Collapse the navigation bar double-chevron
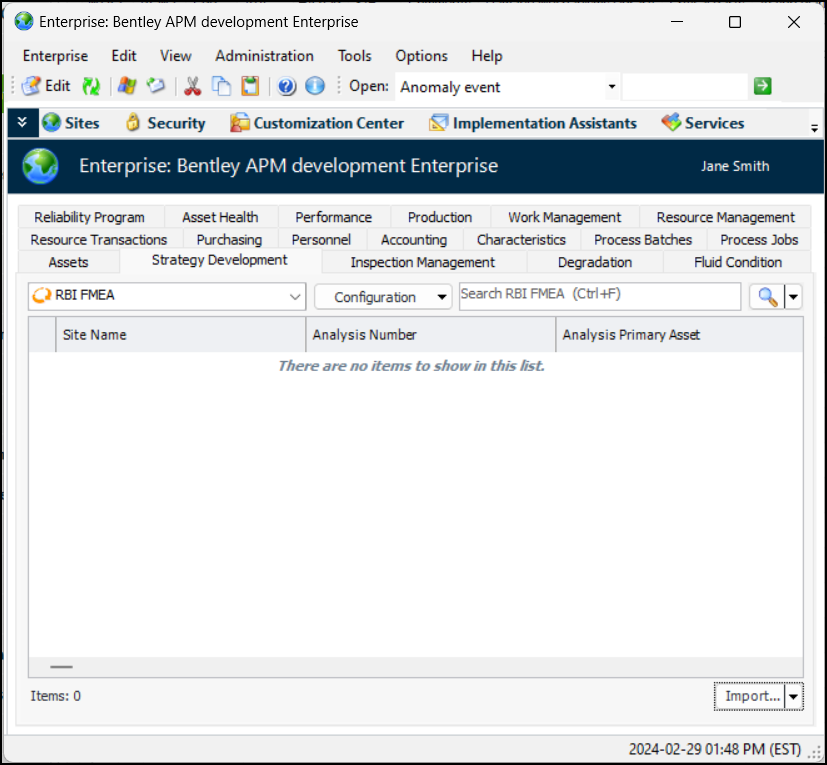Viewport: 827px width, 765px height. pyautogui.click(x=22, y=123)
